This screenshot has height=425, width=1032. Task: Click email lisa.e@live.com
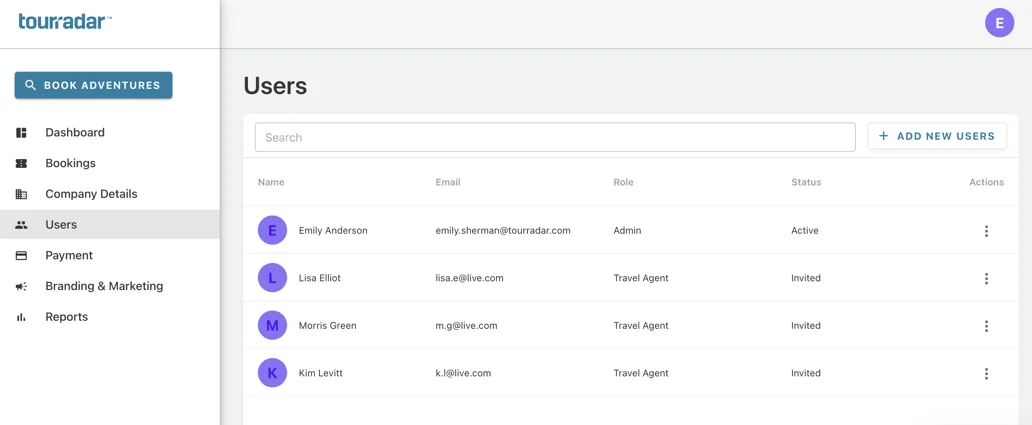point(469,278)
